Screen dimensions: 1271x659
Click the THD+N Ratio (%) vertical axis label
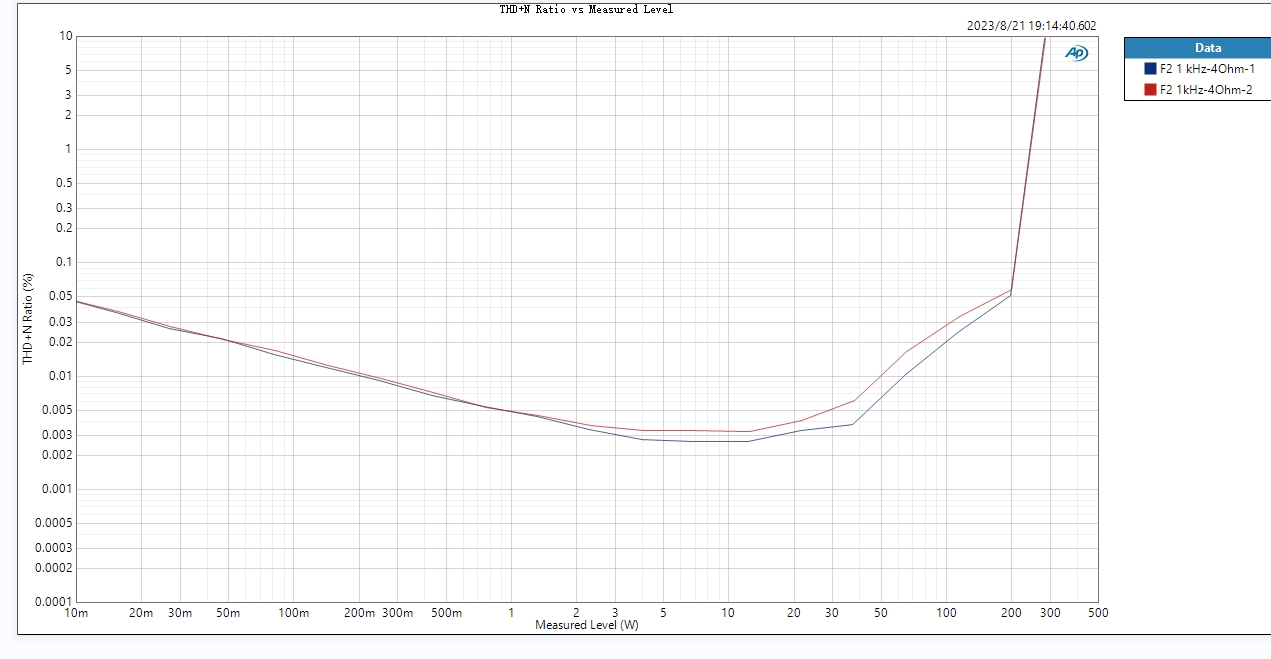(30, 318)
